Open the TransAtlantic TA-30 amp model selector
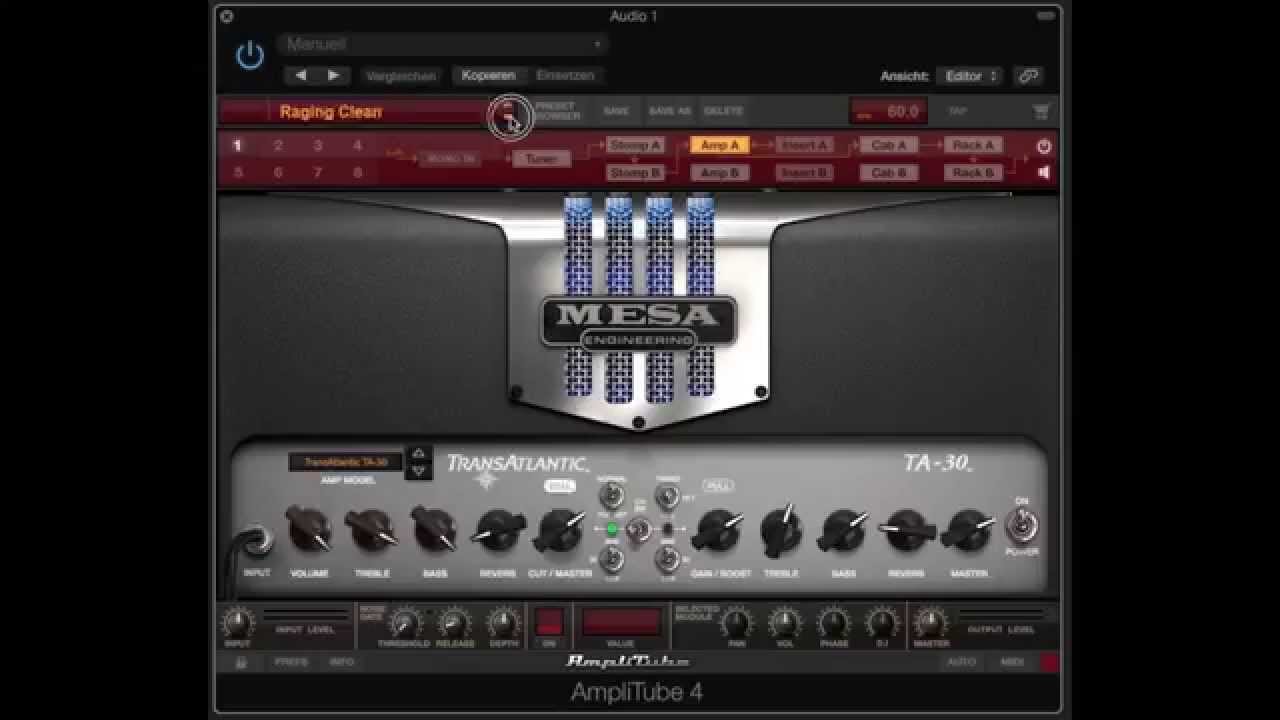1280x720 pixels. pos(346,462)
